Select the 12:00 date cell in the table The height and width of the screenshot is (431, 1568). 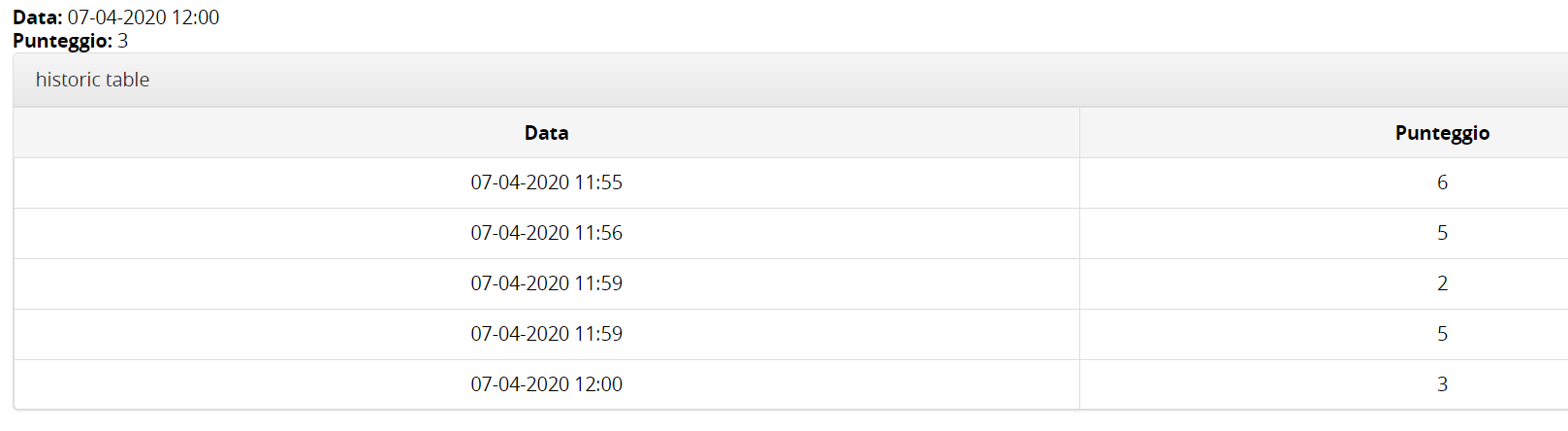(546, 384)
